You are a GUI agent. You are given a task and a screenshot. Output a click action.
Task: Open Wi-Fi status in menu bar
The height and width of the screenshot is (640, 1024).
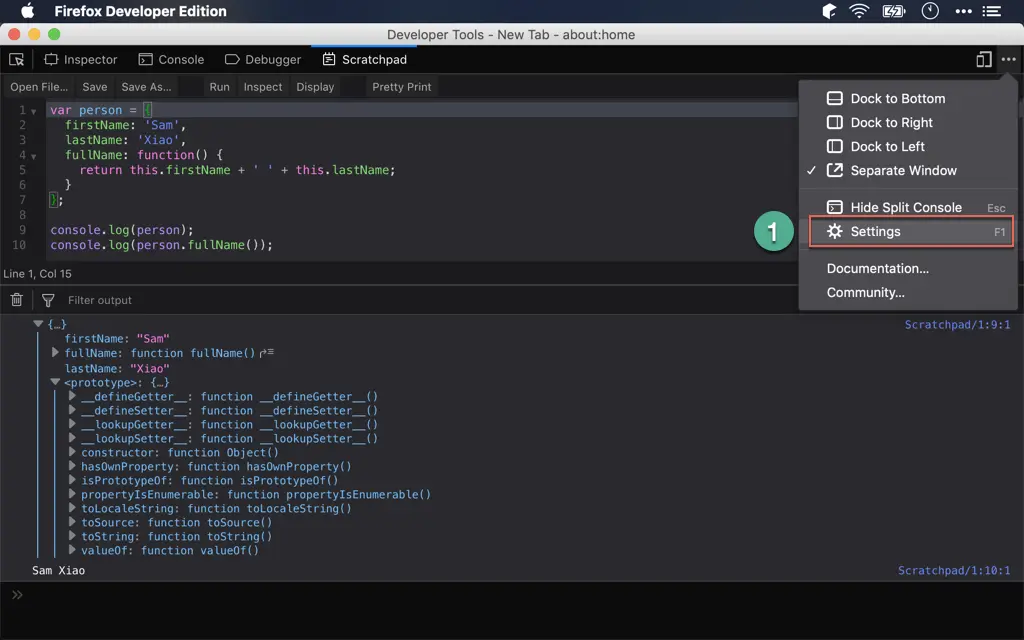(x=859, y=12)
